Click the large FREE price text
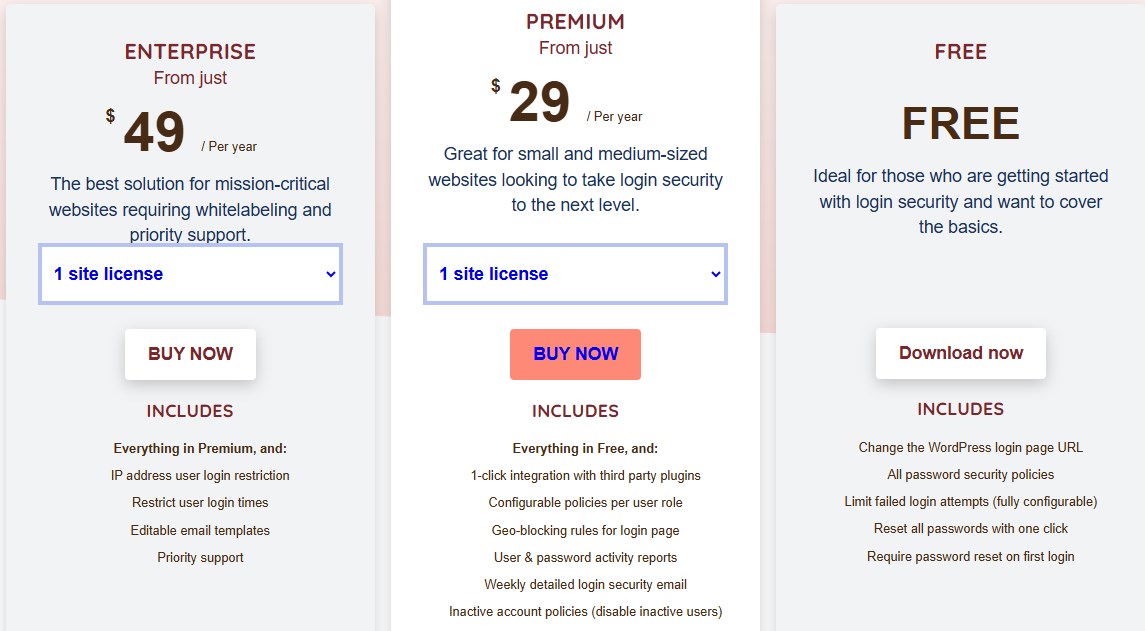 (960, 124)
